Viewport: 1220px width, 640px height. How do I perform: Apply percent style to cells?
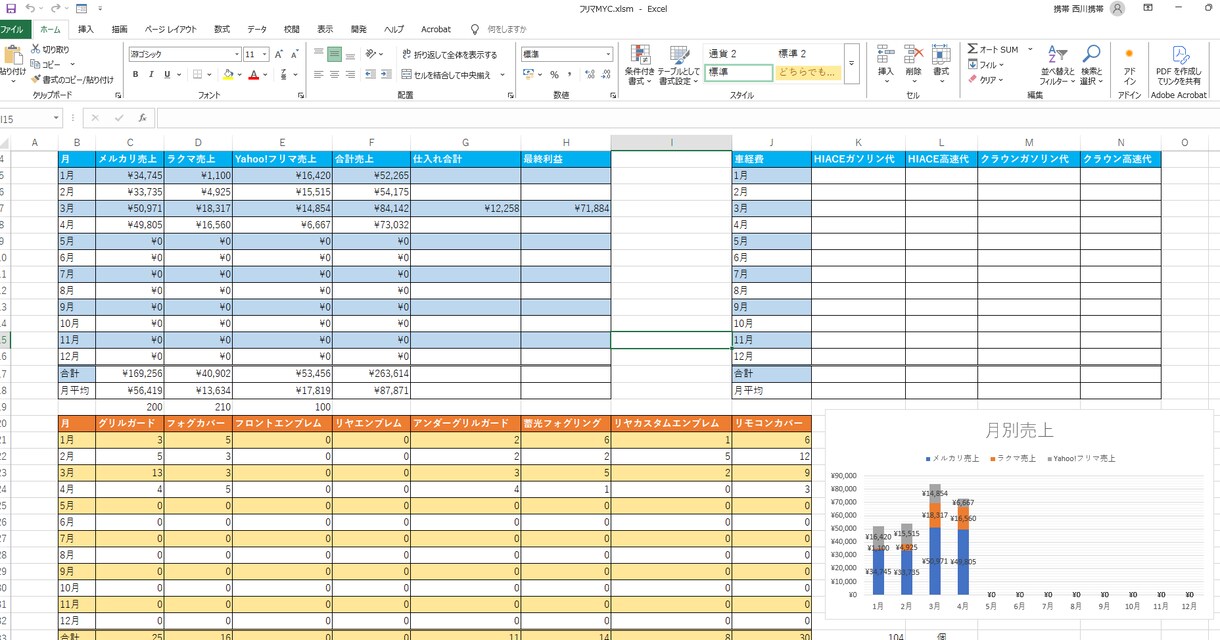tap(555, 75)
